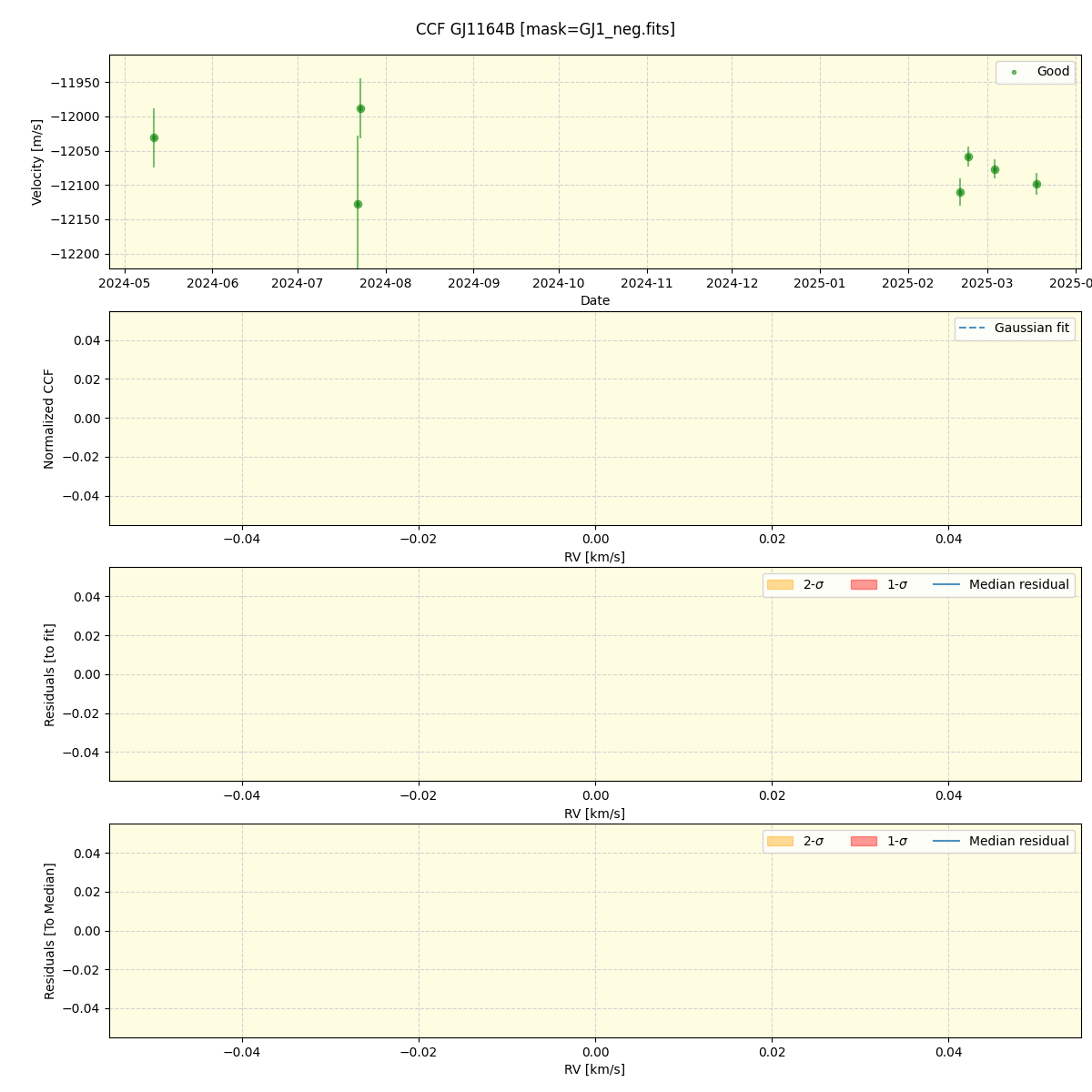Click 2-σ orange swatch in Residuals [to fit] legend
1092x1092 pixels.
tap(780, 585)
